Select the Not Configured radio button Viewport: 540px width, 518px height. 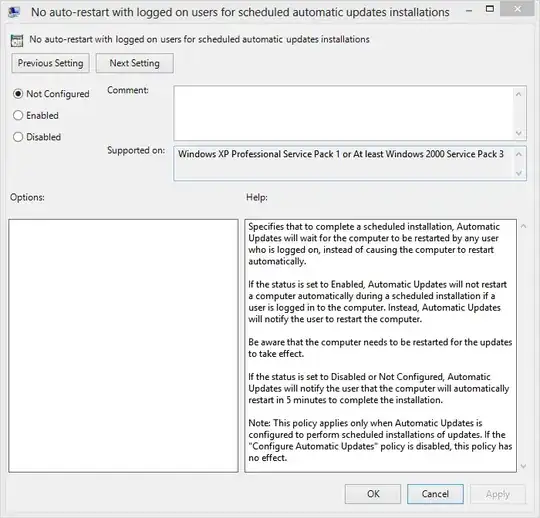18,94
